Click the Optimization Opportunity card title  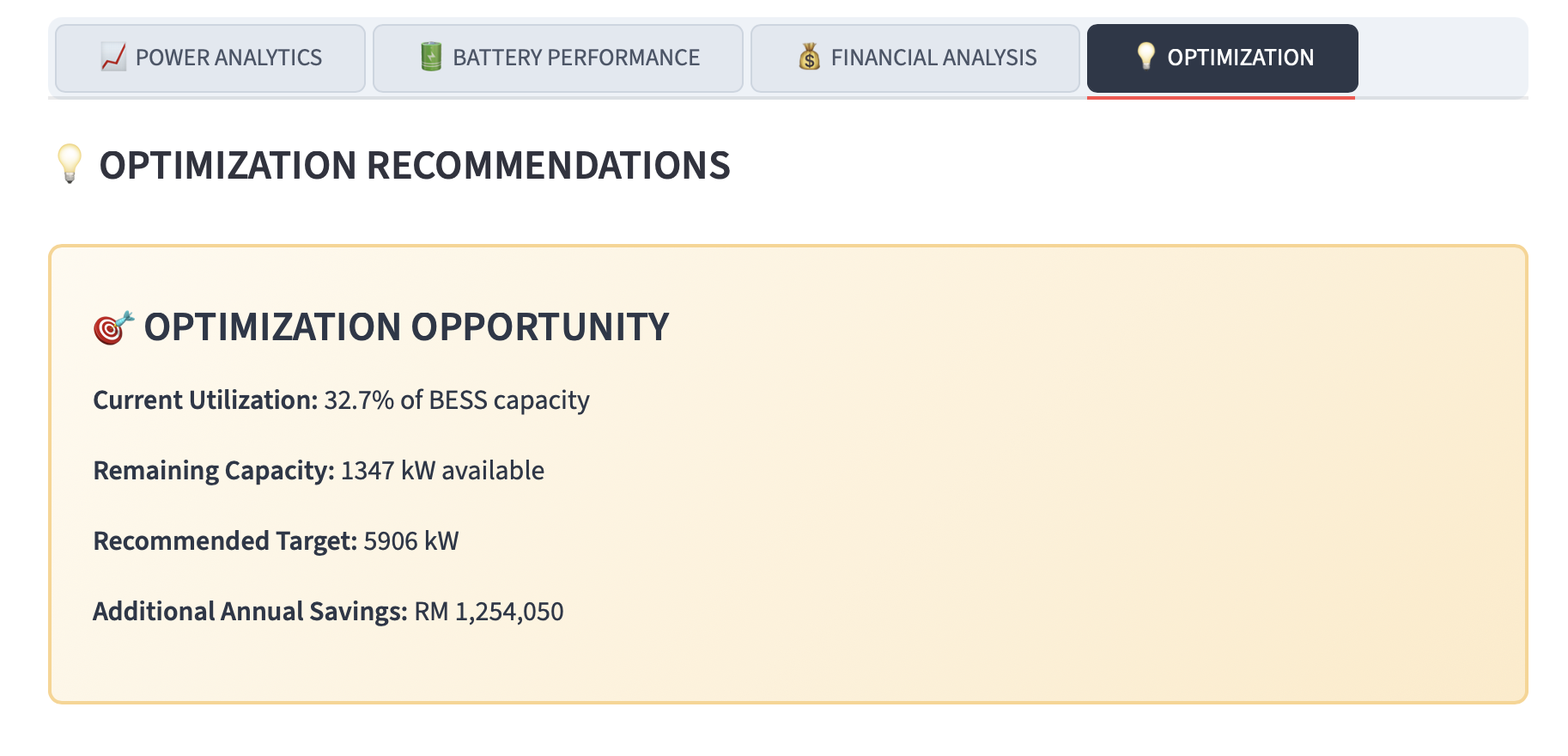coord(406,327)
